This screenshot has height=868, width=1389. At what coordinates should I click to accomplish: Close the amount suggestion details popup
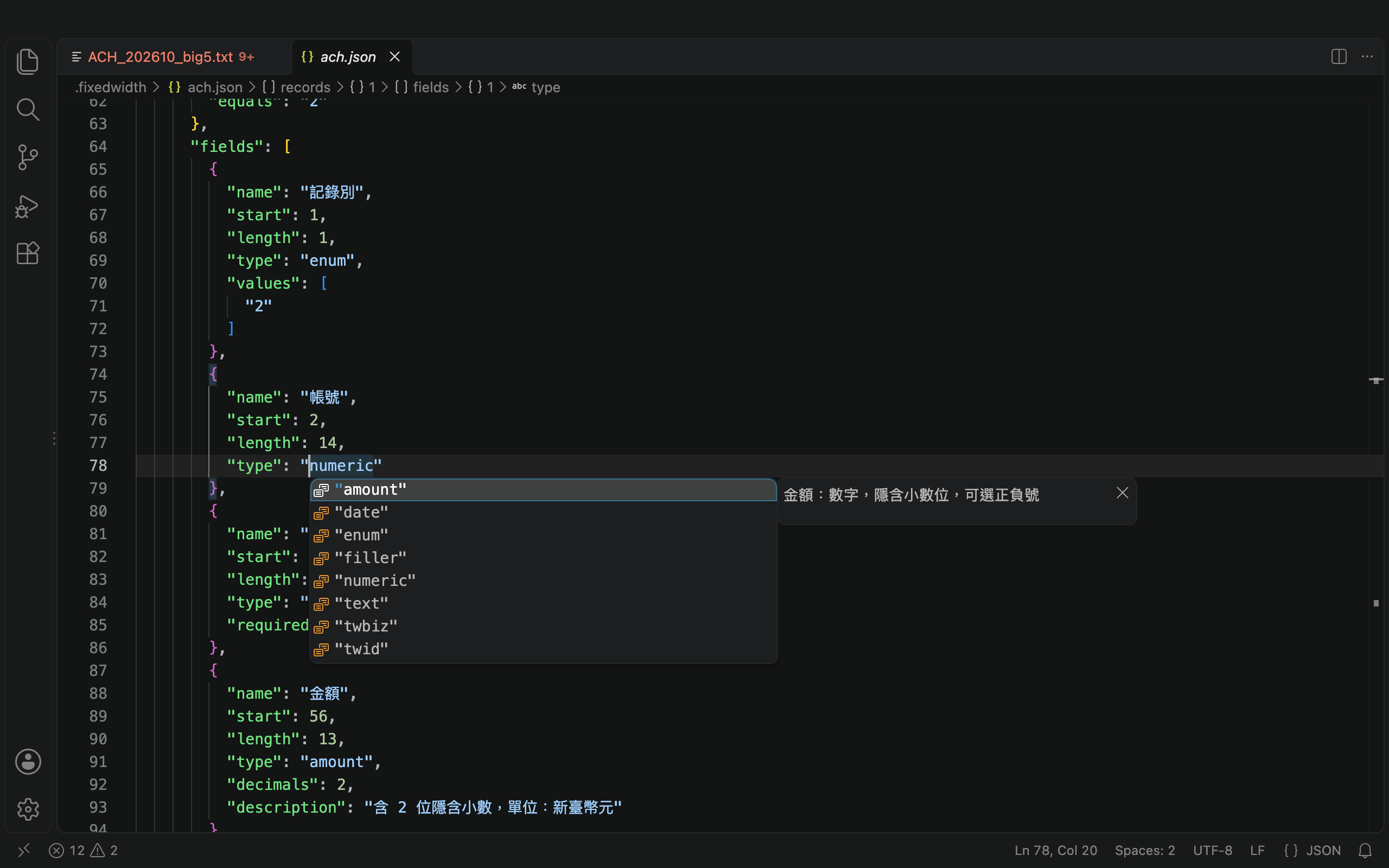click(1123, 493)
